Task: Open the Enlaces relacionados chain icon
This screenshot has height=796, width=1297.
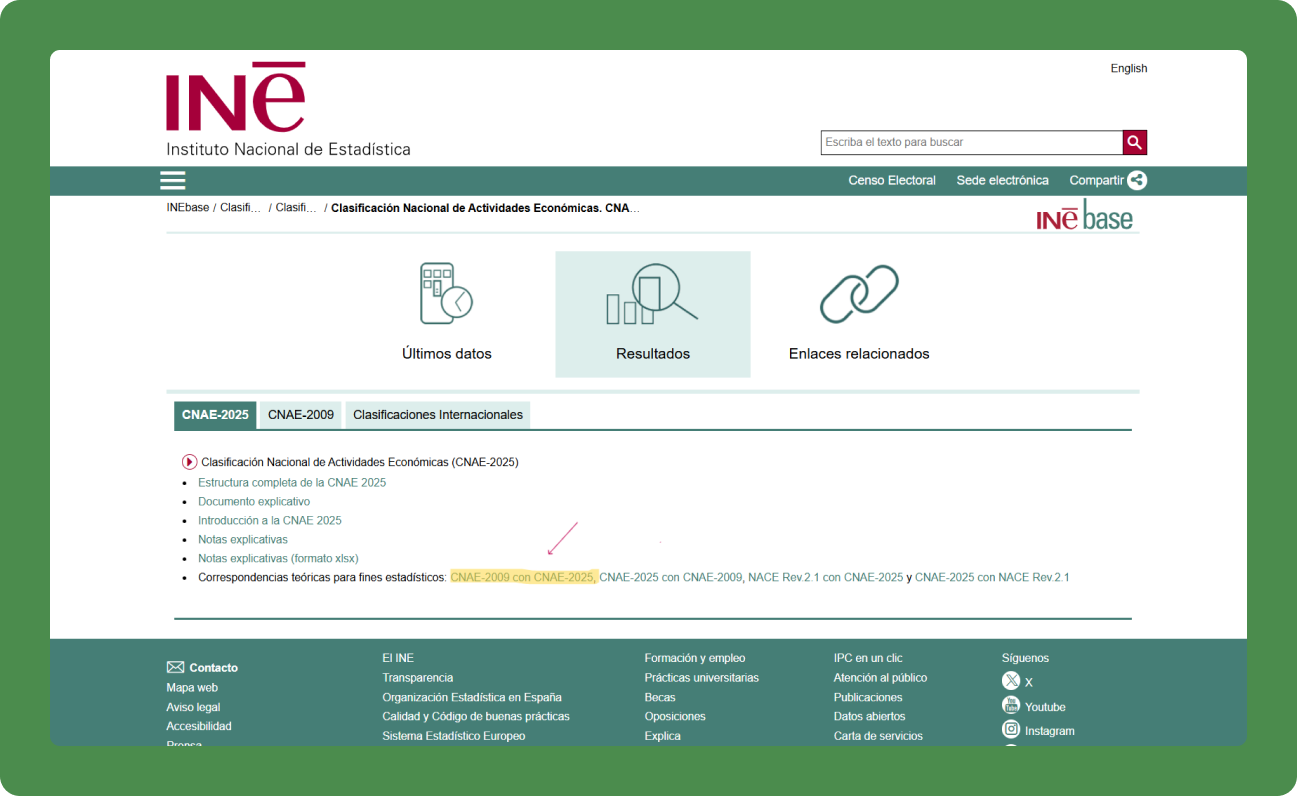Action: pyautogui.click(x=859, y=294)
